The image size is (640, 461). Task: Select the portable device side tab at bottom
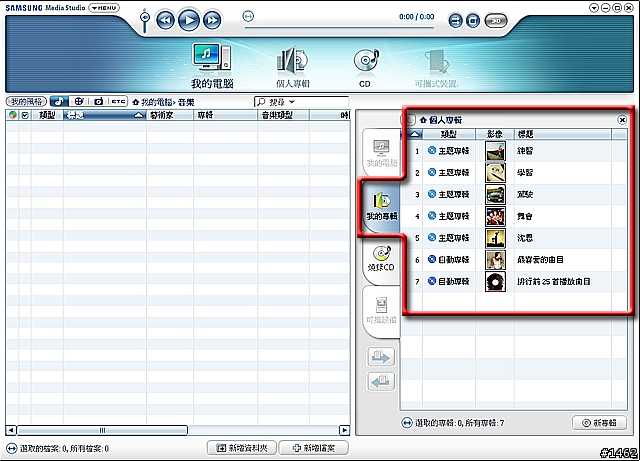coord(381,310)
